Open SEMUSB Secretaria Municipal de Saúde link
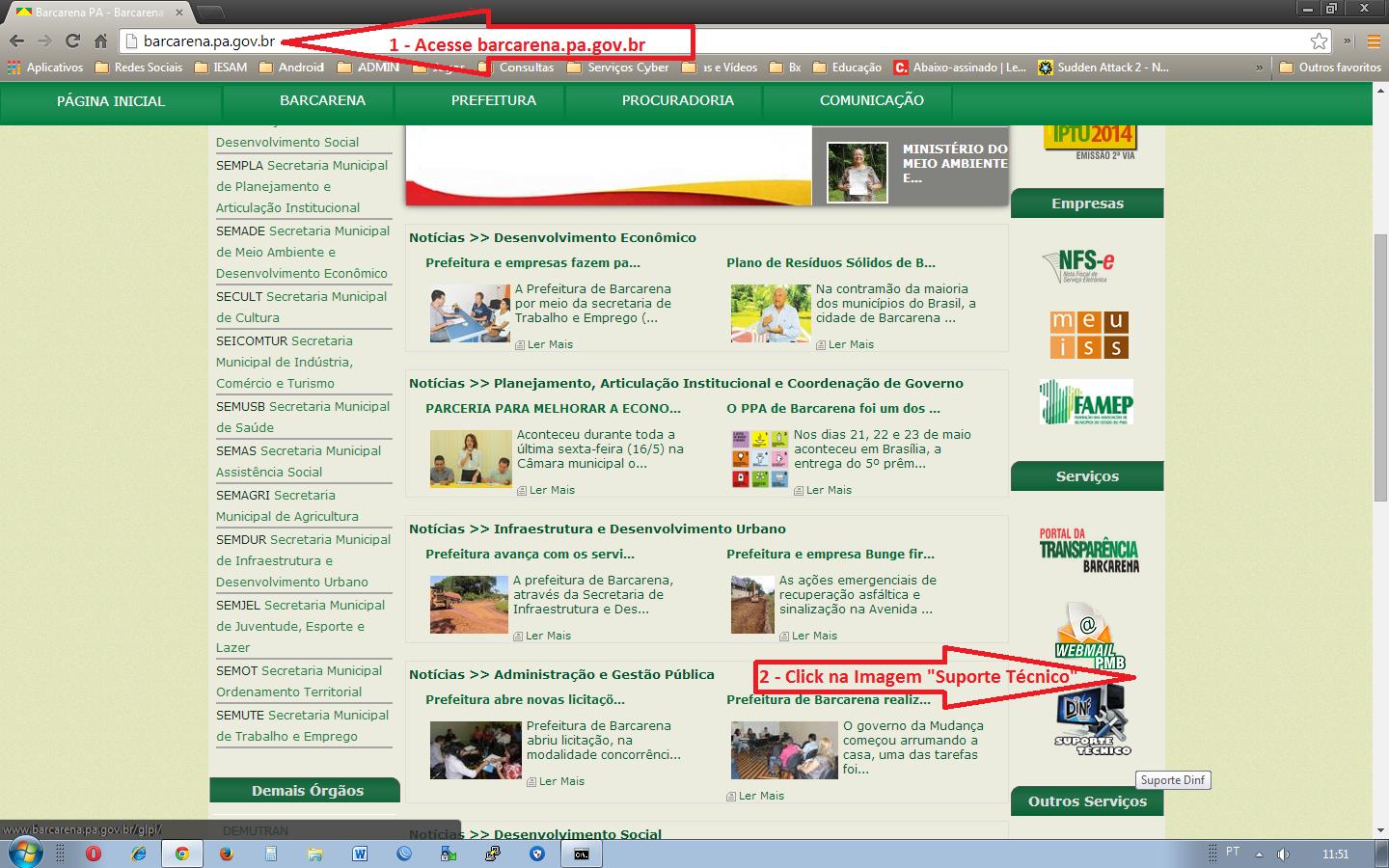The height and width of the screenshot is (868, 1389). tap(303, 417)
